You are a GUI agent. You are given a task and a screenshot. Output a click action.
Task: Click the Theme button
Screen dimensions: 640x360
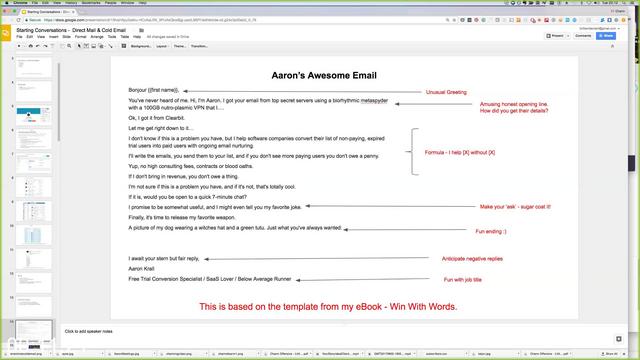tap(180, 46)
